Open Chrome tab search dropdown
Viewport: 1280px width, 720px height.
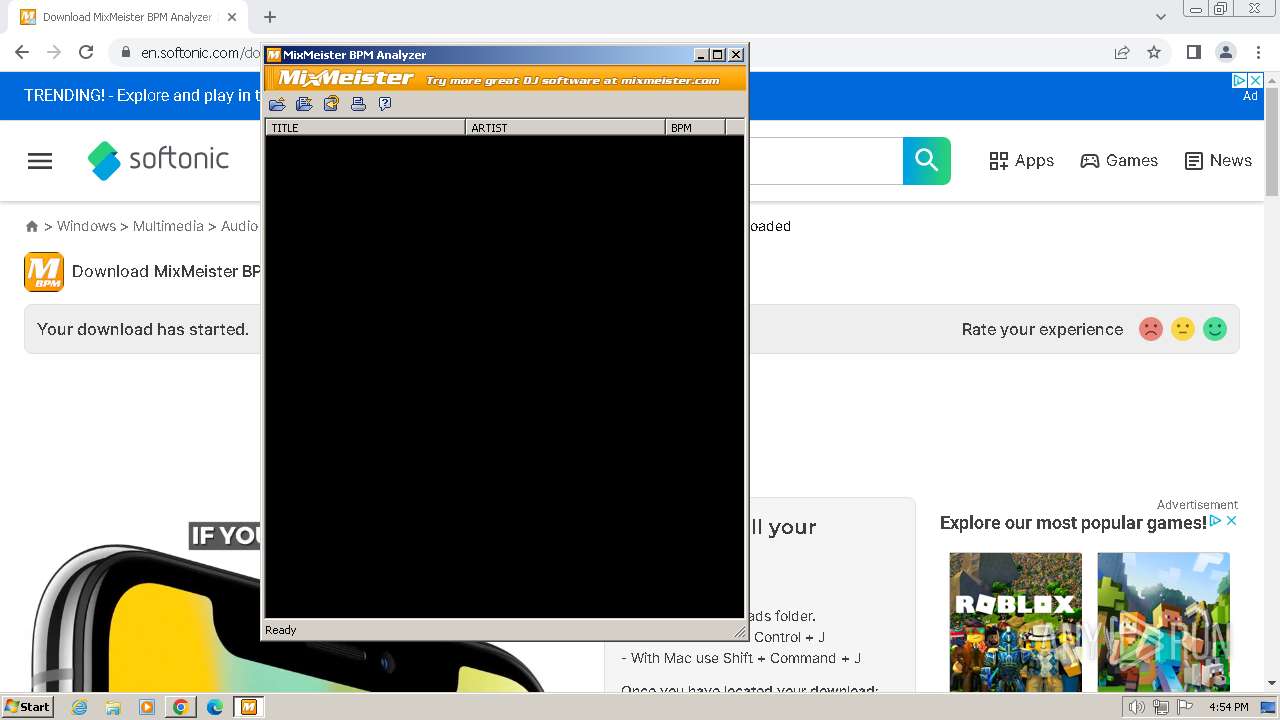[x=1160, y=17]
